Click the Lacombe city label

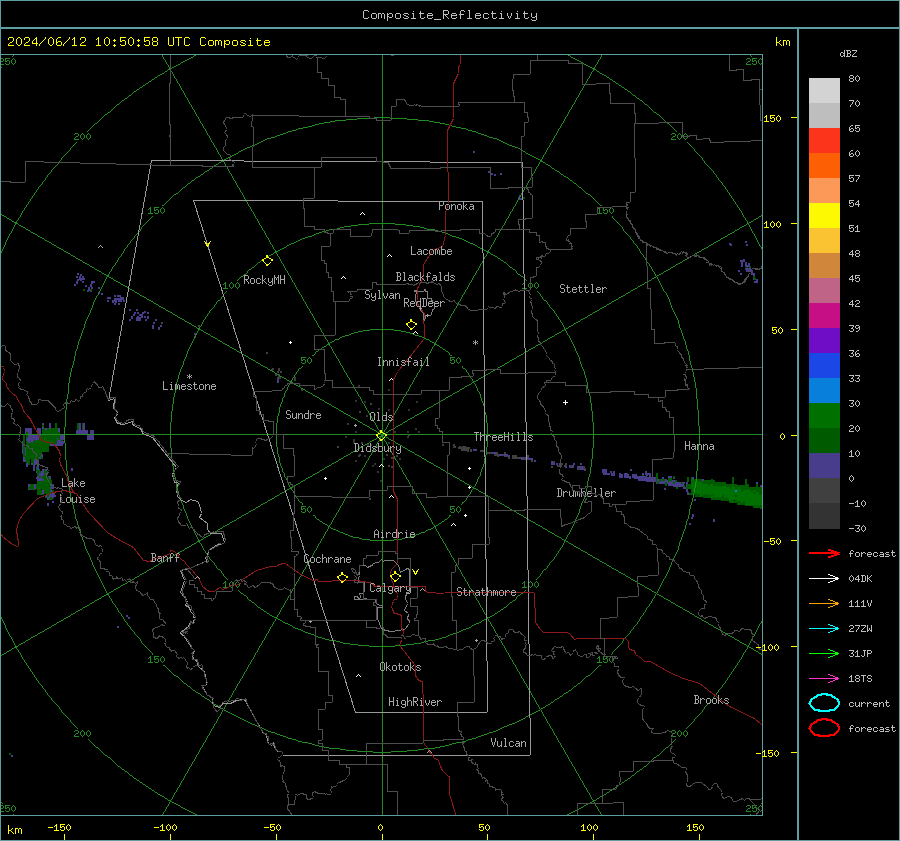tap(431, 251)
